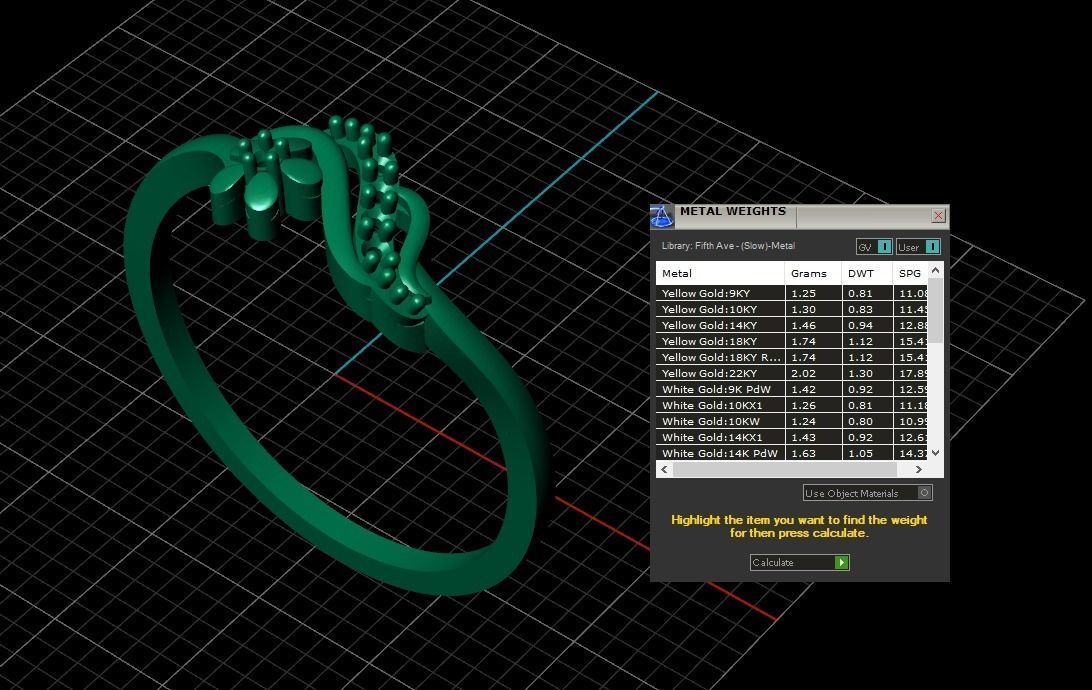This screenshot has width=1092, height=690.
Task: Close the Metal Weights panel
Action: (938, 215)
